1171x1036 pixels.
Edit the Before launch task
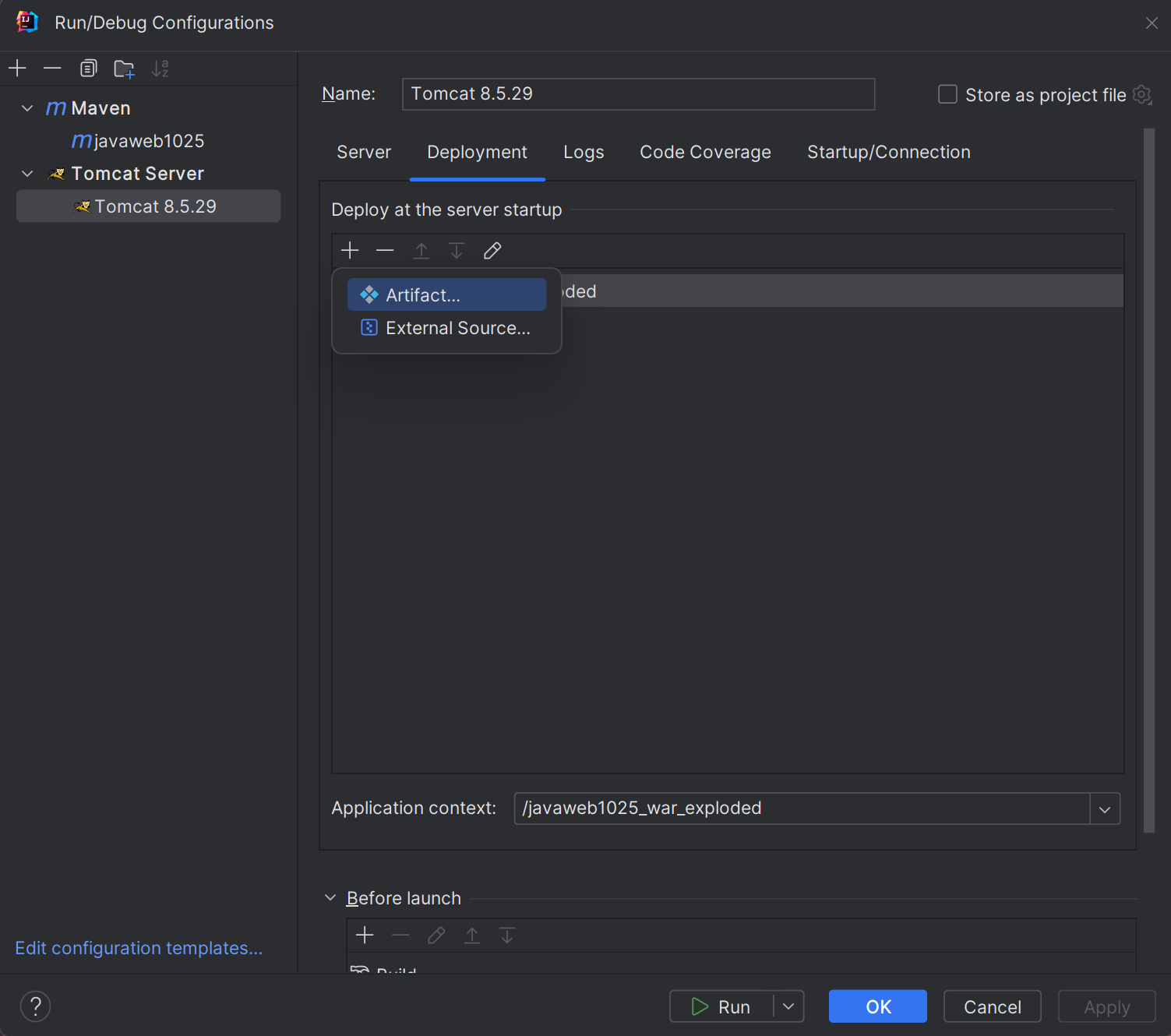click(436, 935)
